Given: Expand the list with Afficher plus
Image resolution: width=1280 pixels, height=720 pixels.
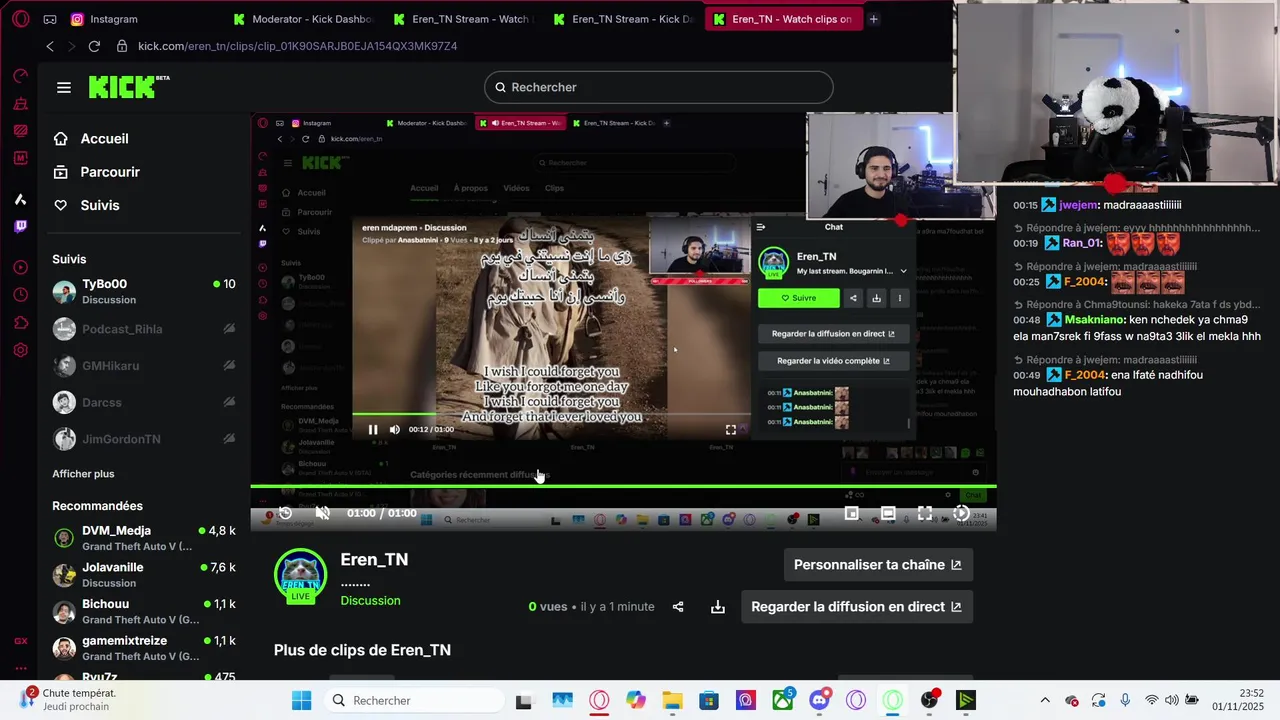Looking at the screenshot, I should tap(83, 474).
